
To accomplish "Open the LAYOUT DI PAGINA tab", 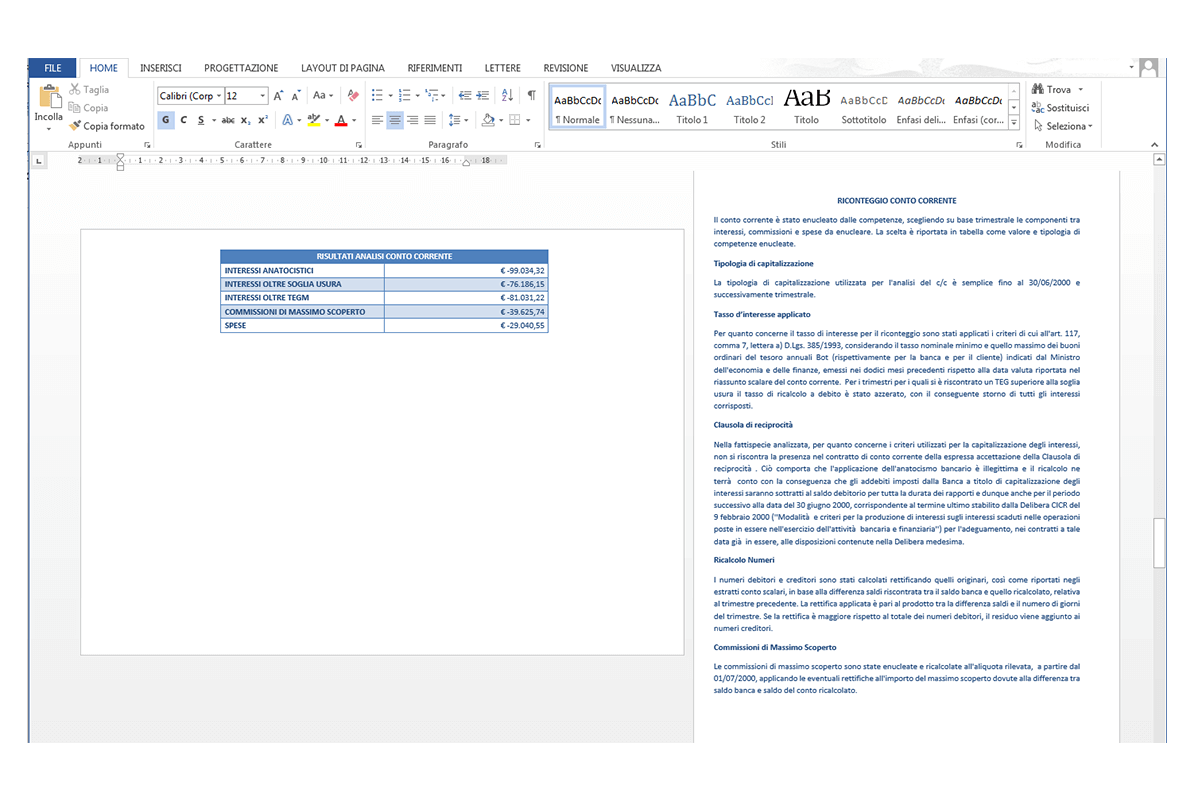I will (342, 68).
